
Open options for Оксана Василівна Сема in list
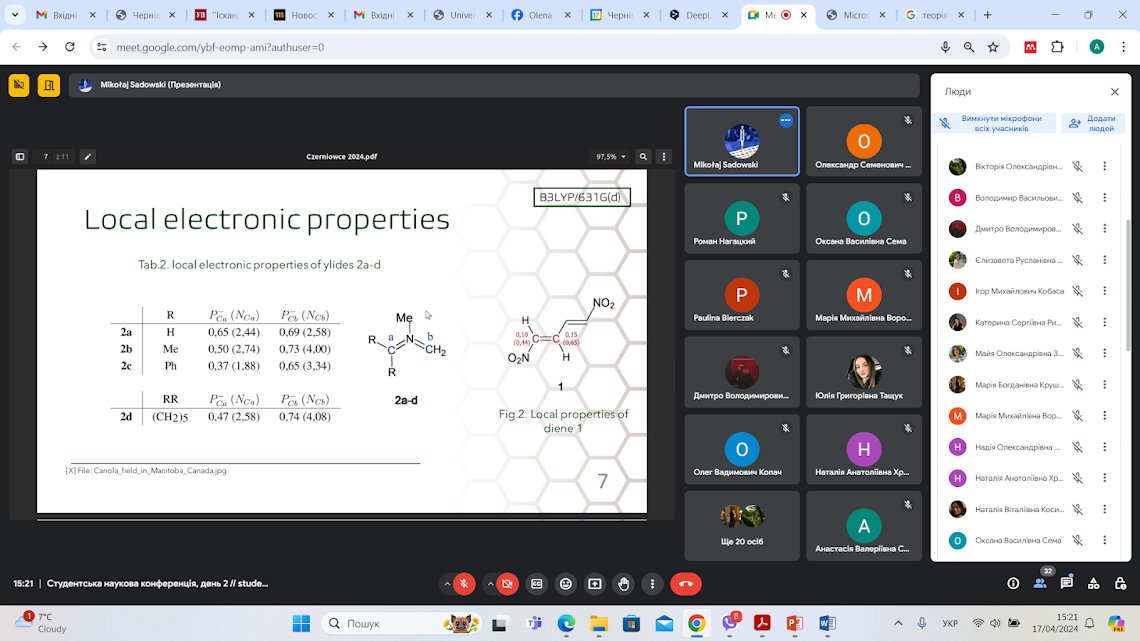1104,540
